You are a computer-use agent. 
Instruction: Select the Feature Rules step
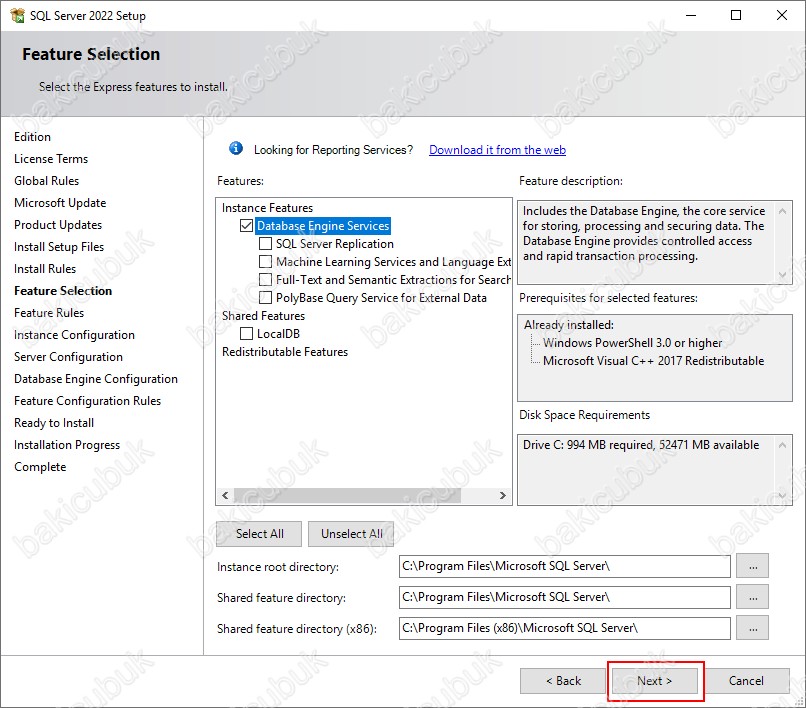pos(49,313)
